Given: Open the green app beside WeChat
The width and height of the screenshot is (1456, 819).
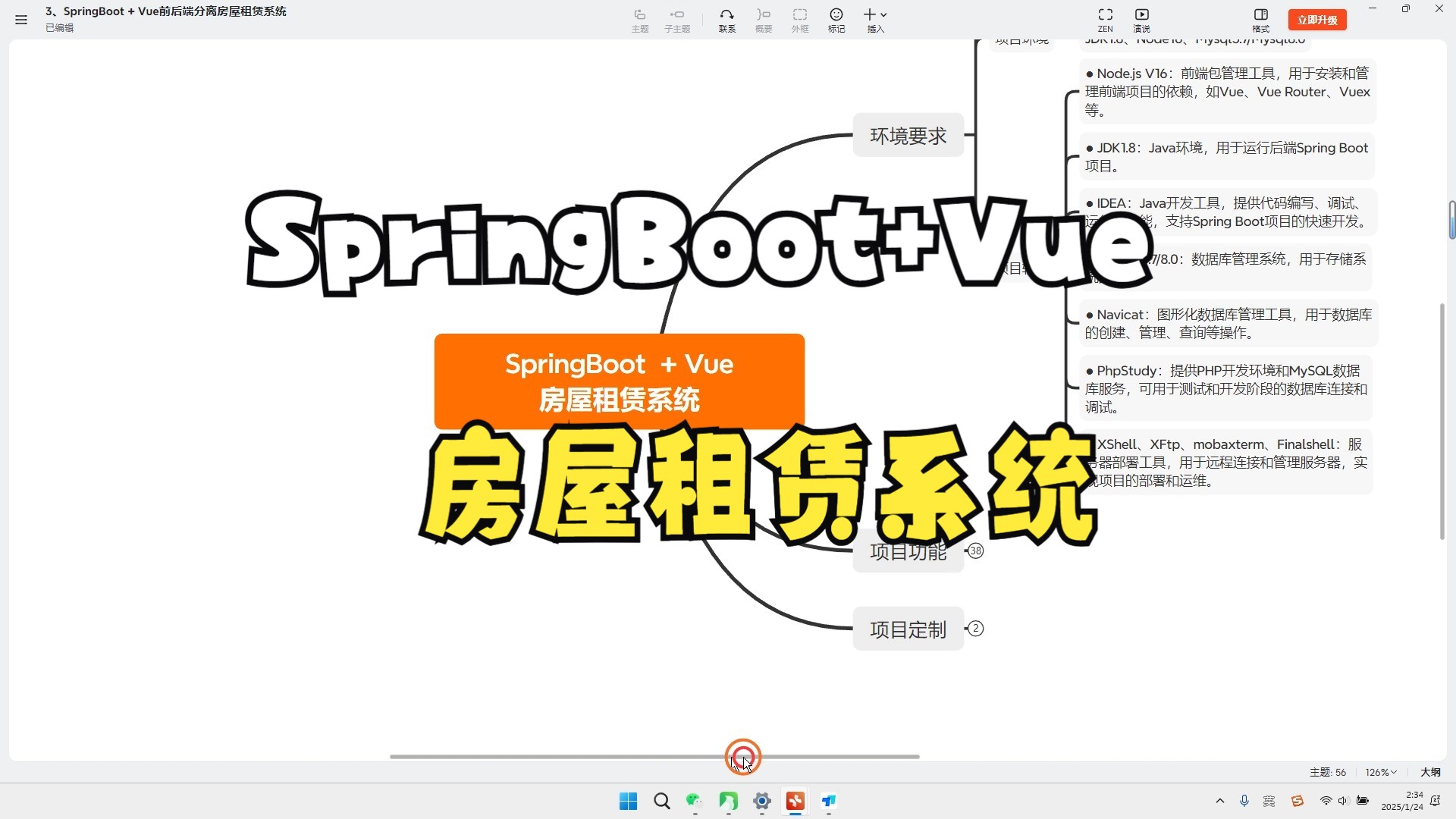Looking at the screenshot, I should pyautogui.click(x=728, y=802).
